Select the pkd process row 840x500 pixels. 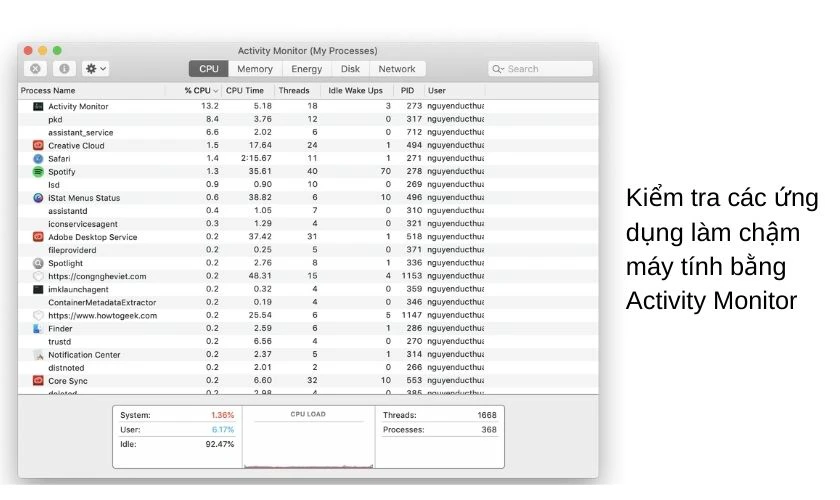(x=308, y=119)
